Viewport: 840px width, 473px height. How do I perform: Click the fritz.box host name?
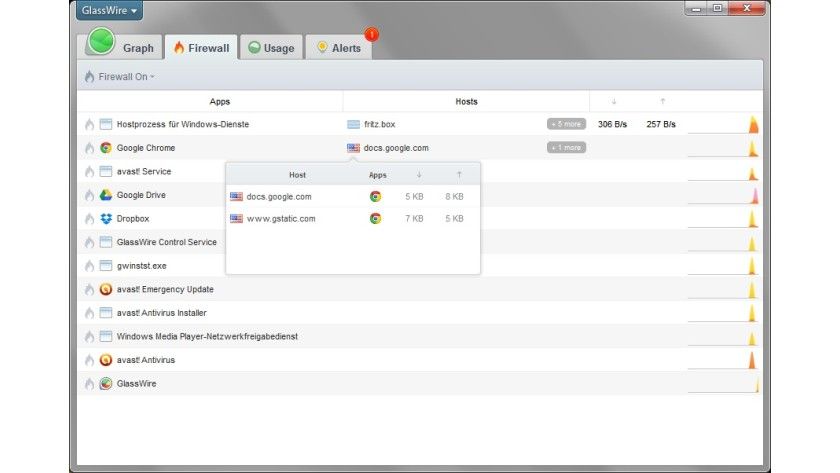point(379,124)
